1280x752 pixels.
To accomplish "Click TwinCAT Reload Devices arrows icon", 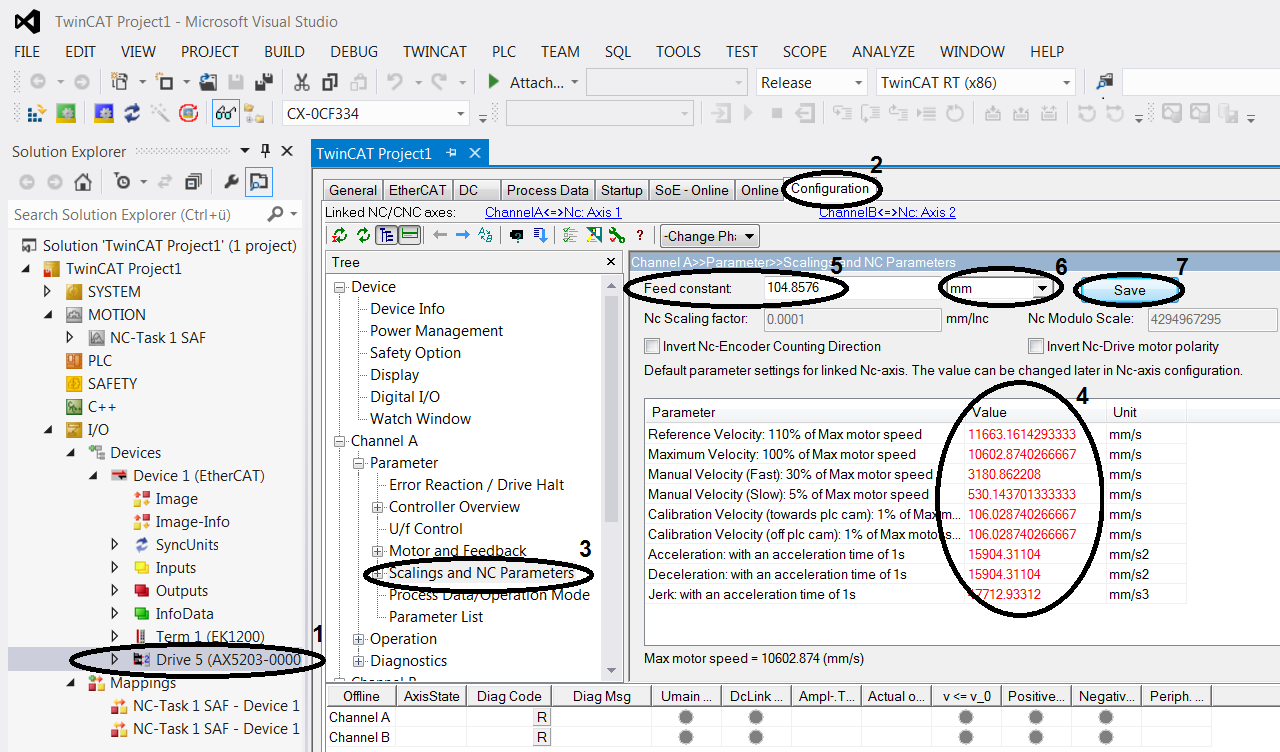I will (132, 114).
